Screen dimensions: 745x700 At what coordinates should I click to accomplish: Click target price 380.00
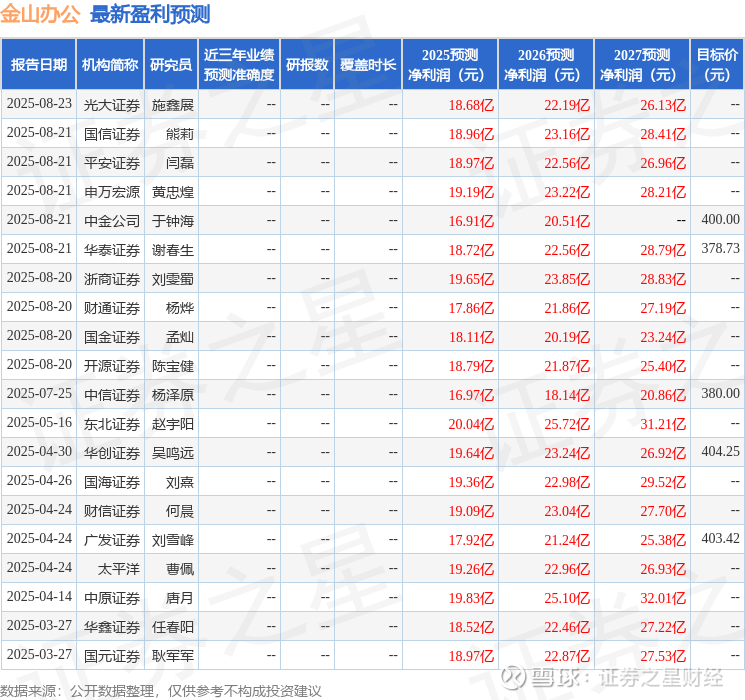pyautogui.click(x=720, y=393)
